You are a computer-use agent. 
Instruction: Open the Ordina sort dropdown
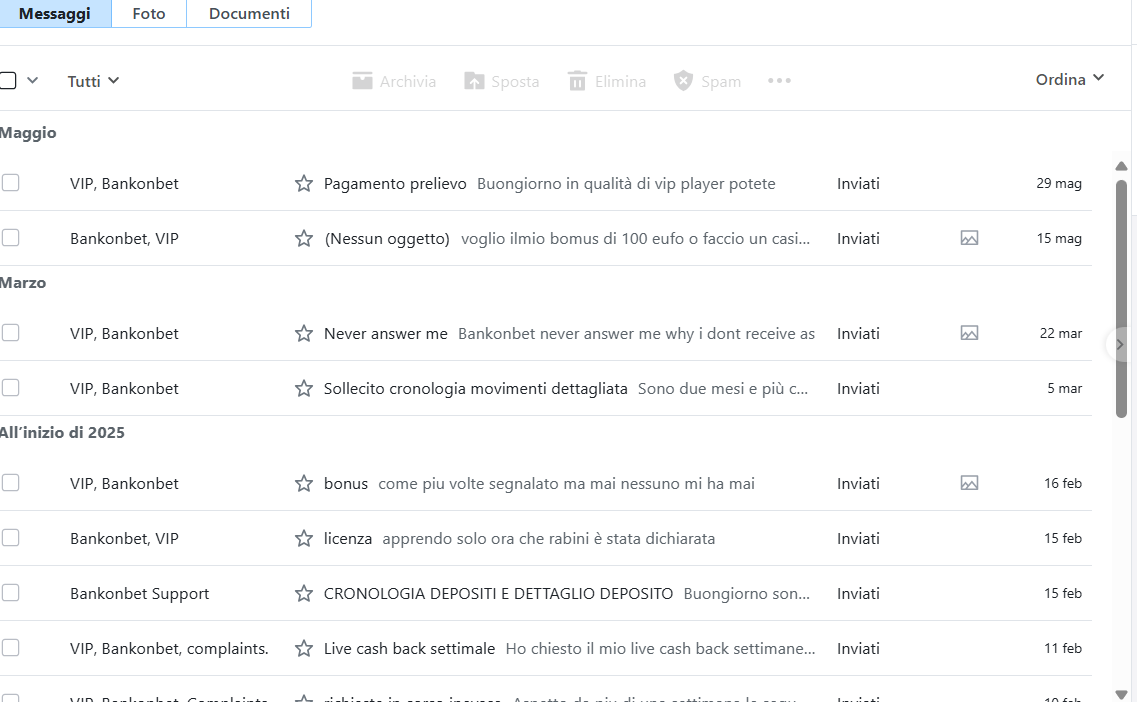click(x=1069, y=80)
